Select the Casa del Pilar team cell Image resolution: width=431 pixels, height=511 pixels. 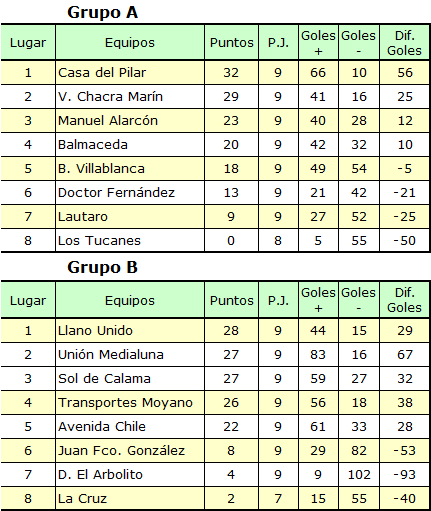click(130, 72)
